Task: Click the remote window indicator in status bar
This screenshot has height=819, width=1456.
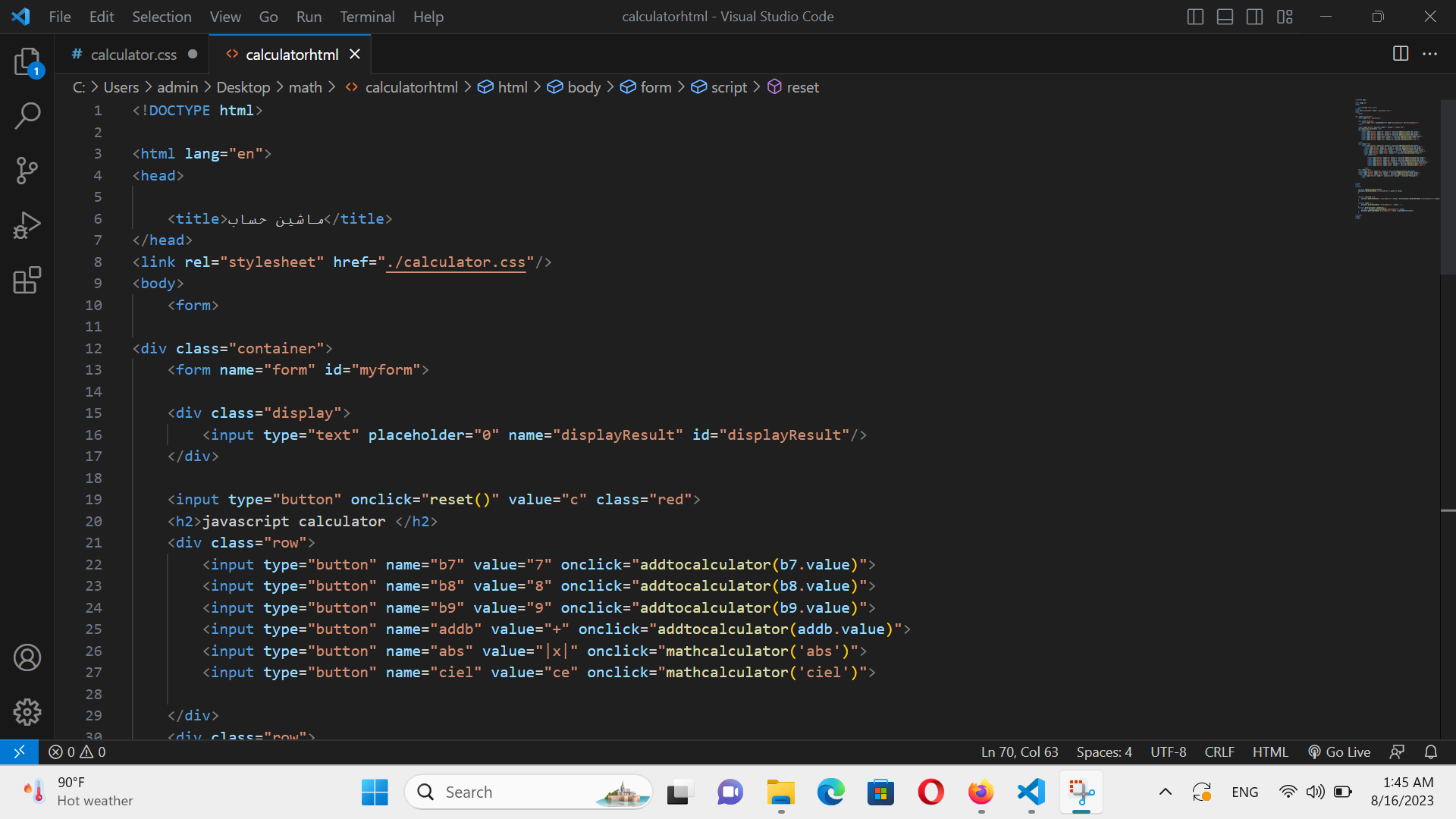Action: [x=19, y=752]
